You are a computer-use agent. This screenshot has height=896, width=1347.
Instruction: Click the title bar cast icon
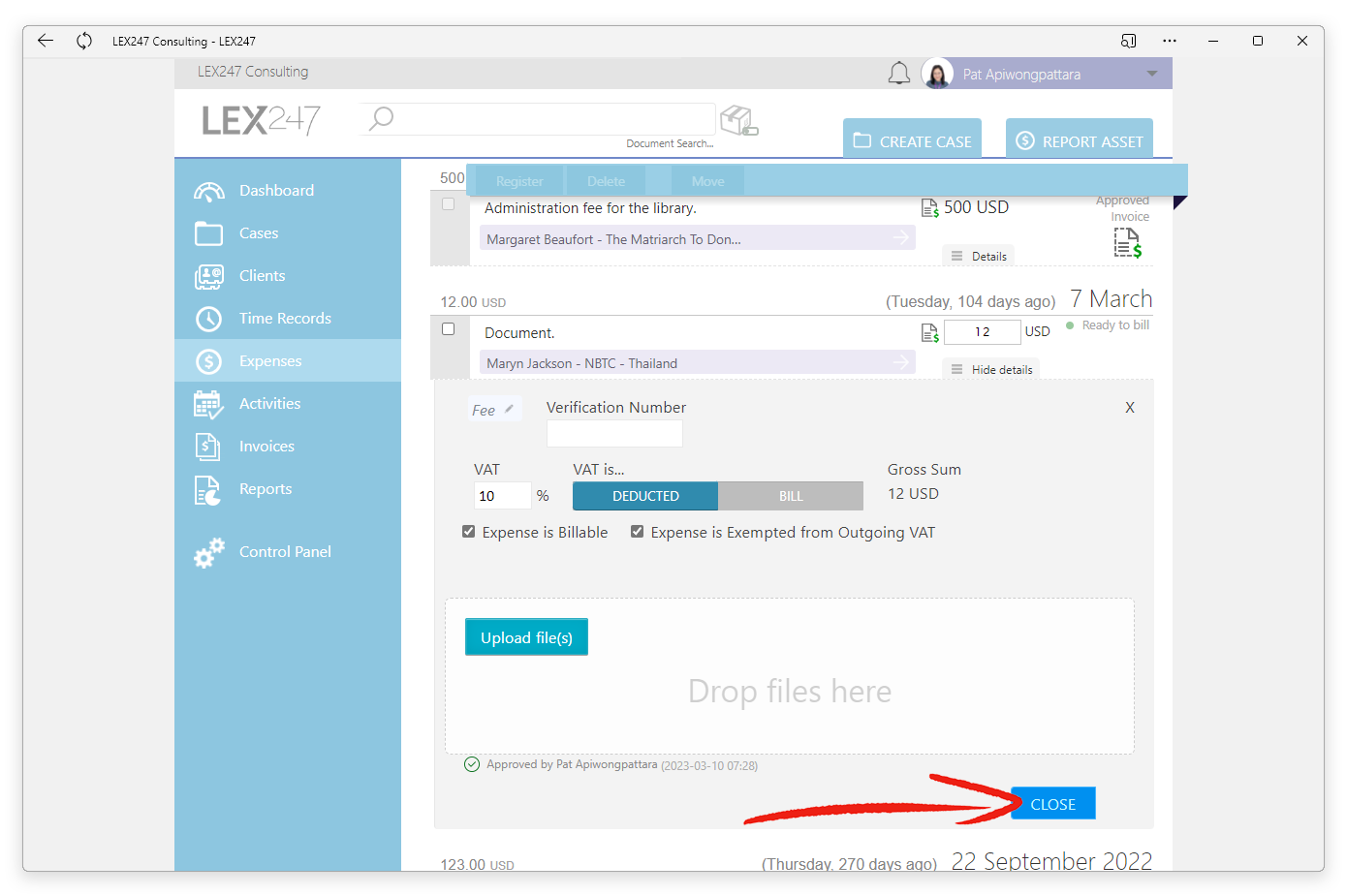1128,41
